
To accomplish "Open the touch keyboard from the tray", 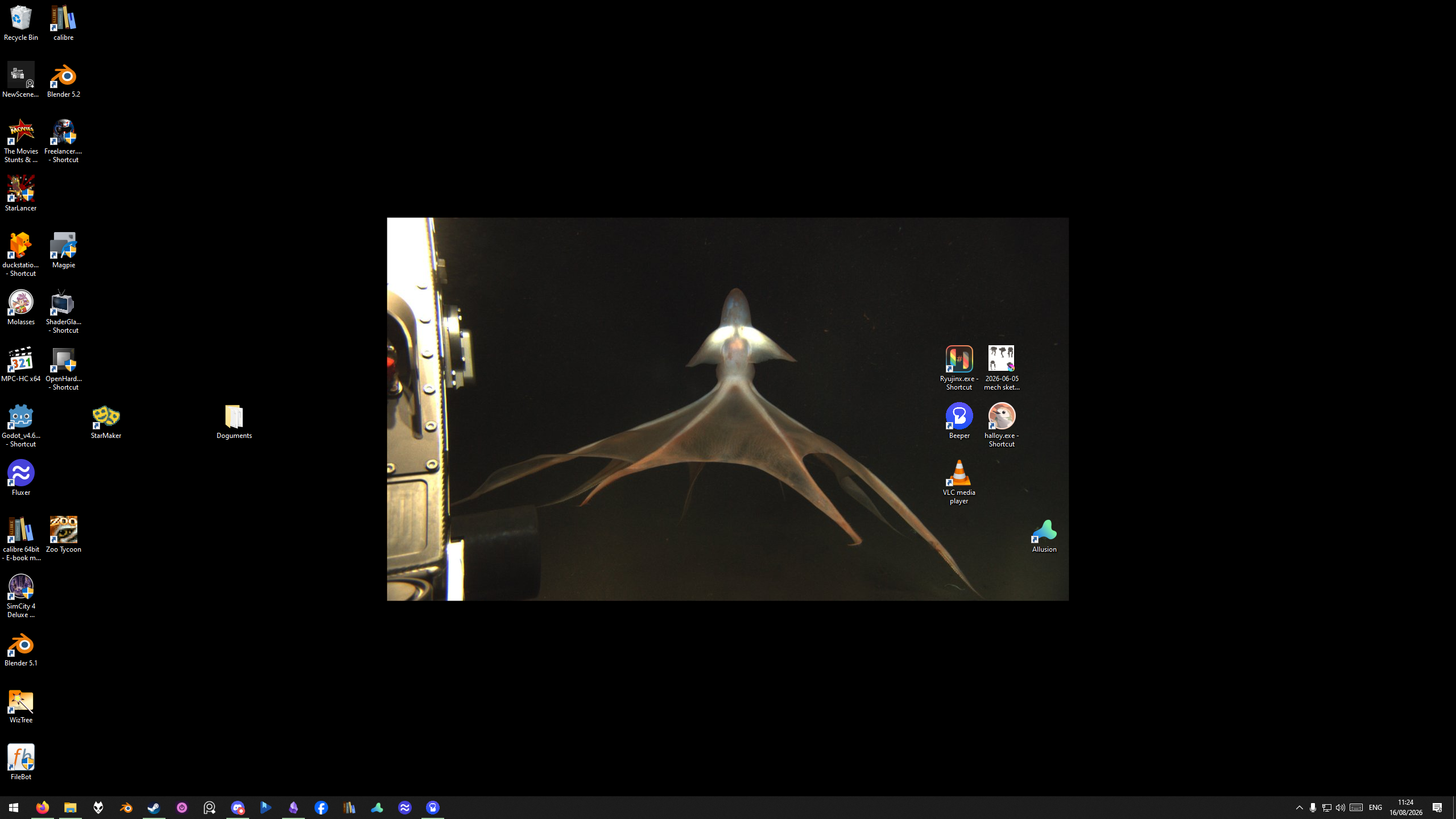I will point(1356,808).
